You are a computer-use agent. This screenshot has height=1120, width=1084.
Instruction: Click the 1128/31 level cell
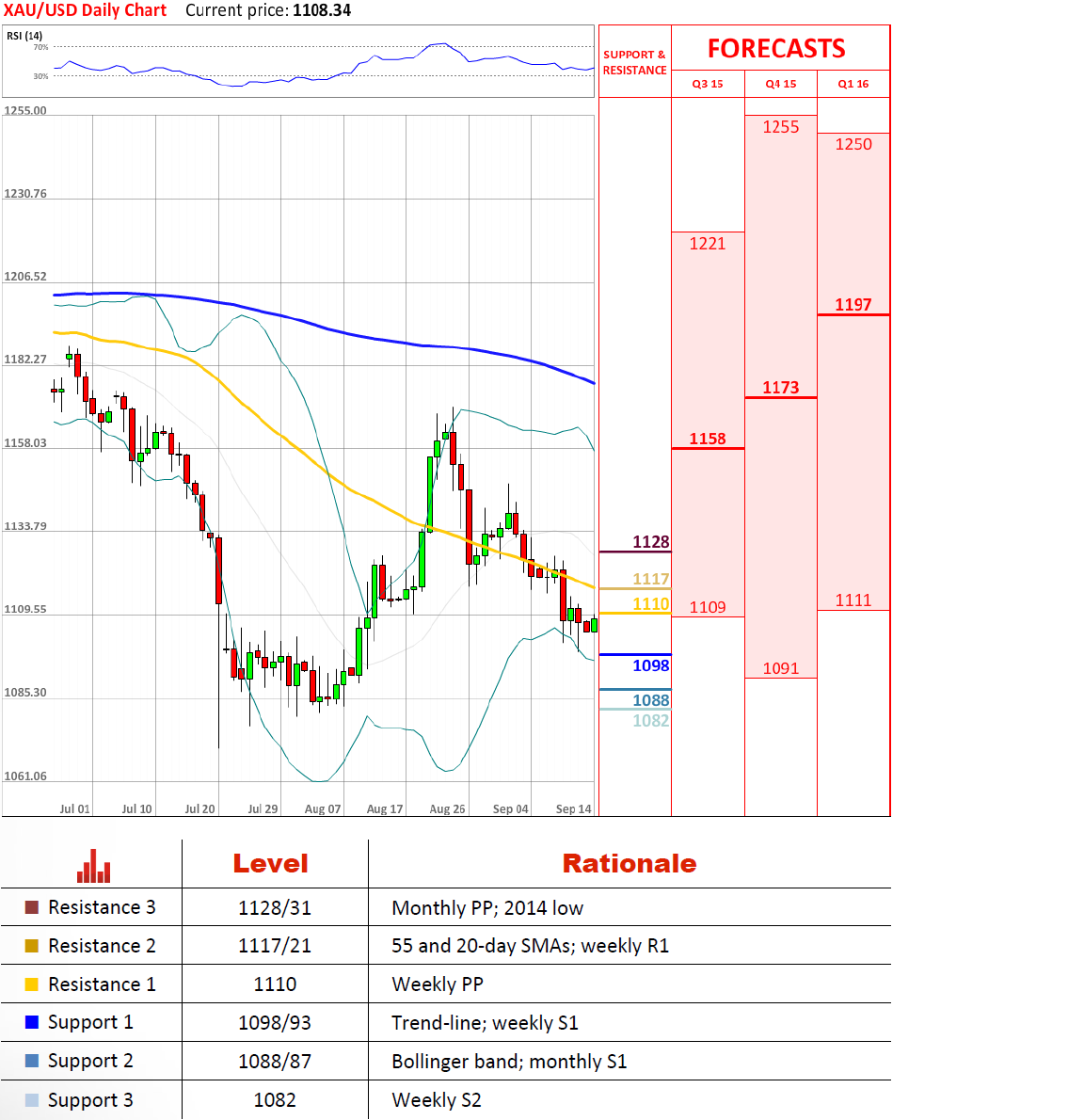point(275,908)
